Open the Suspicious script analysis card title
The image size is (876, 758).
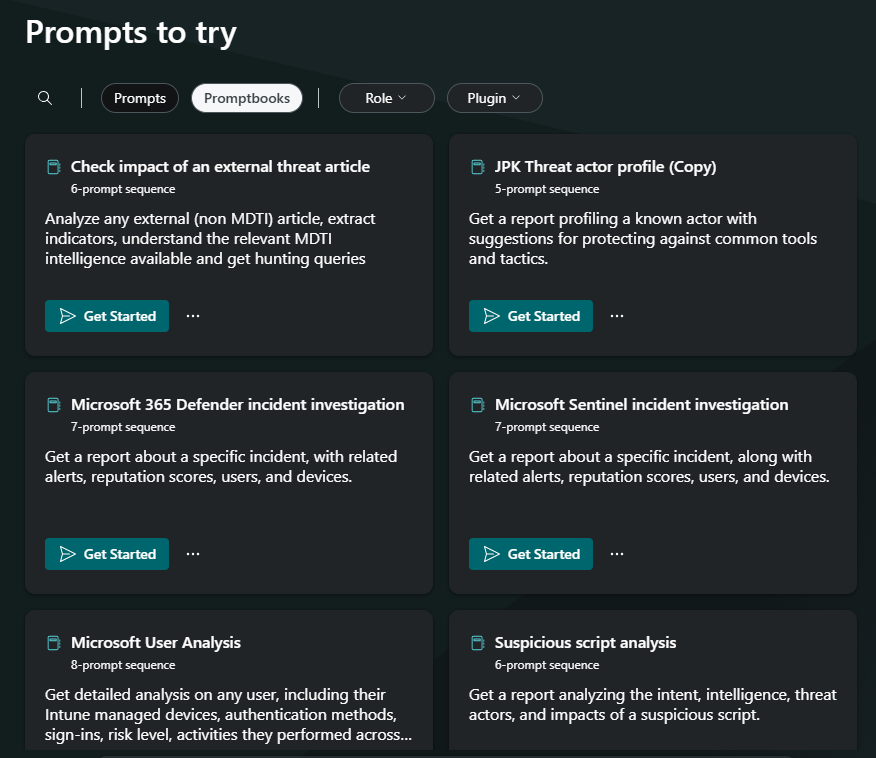click(585, 643)
